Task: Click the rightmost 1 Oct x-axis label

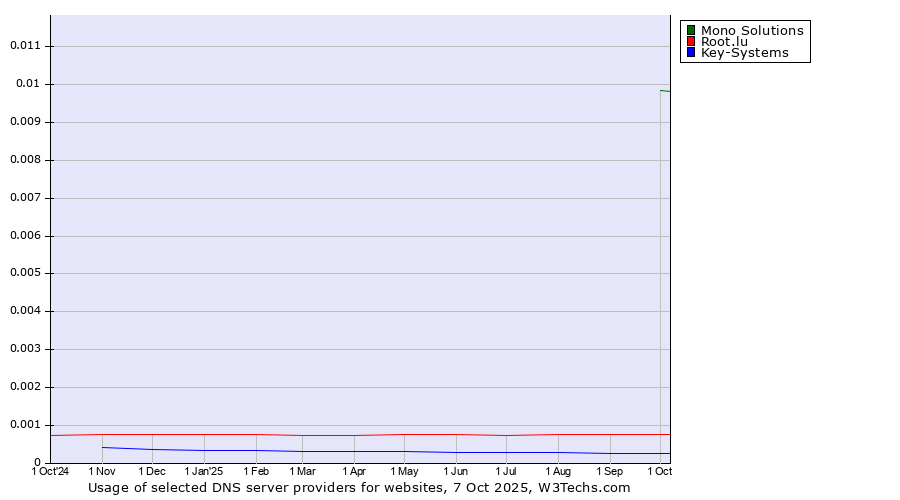Action: pyautogui.click(x=659, y=471)
